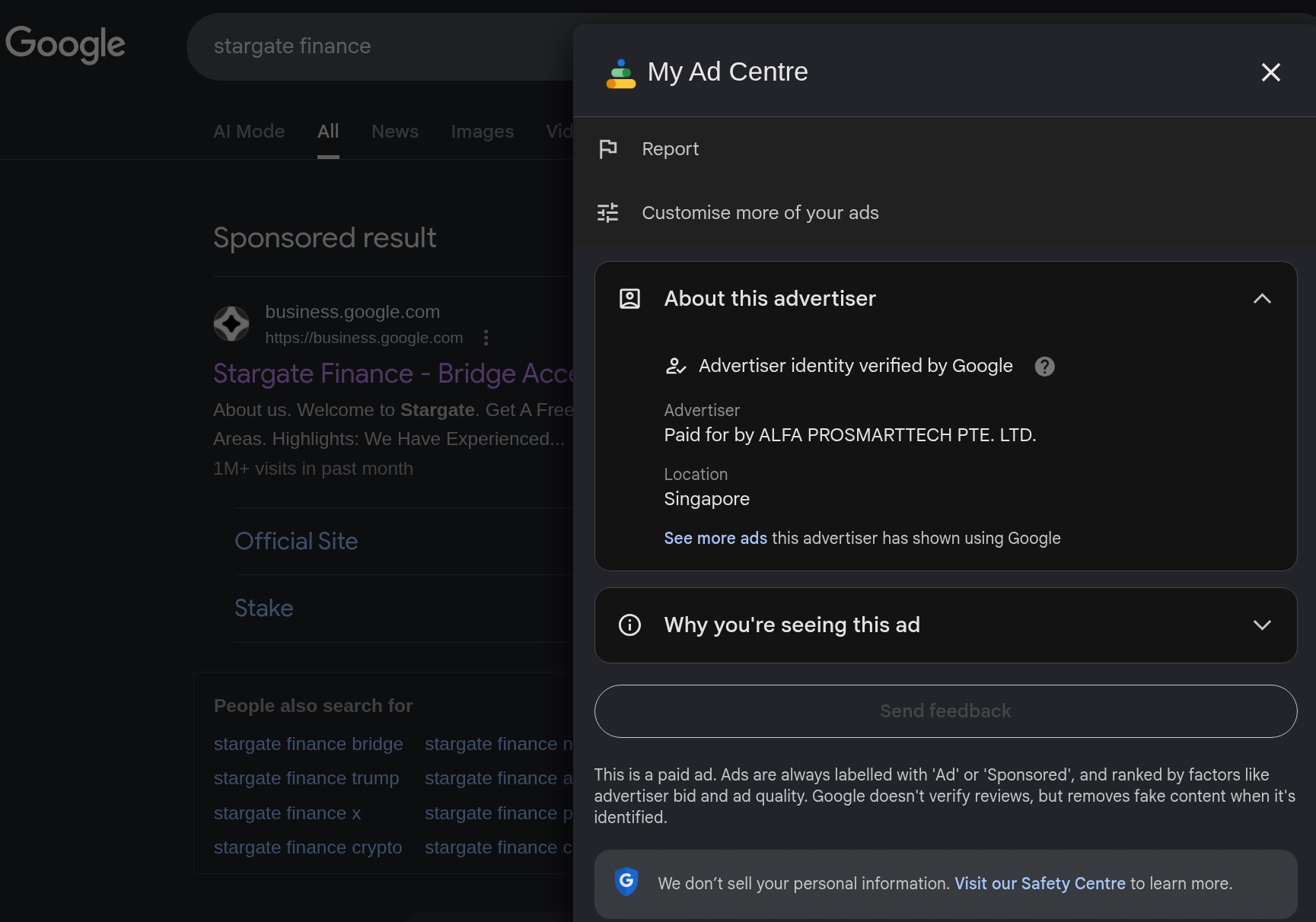Viewport: 1316px width, 922px height.
Task: Collapse the About this advertiser section
Action: point(1261,299)
